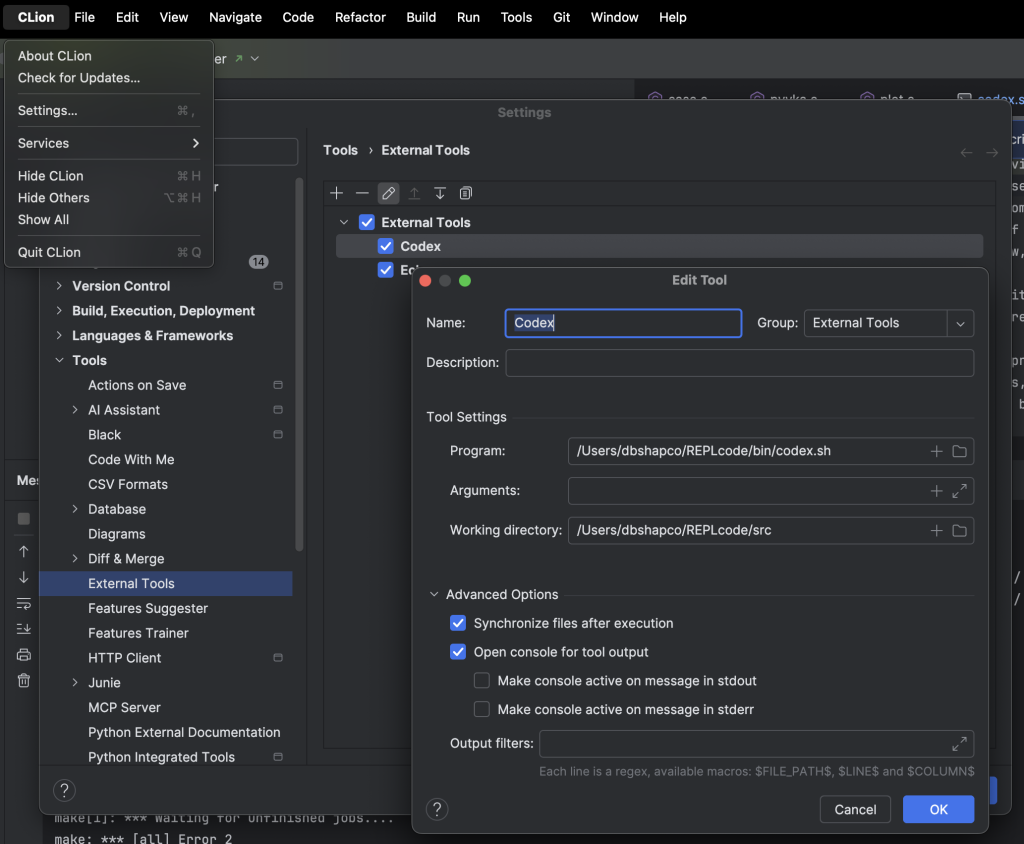1024x844 pixels.
Task: Click the move down arrow icon
Action: point(440,193)
